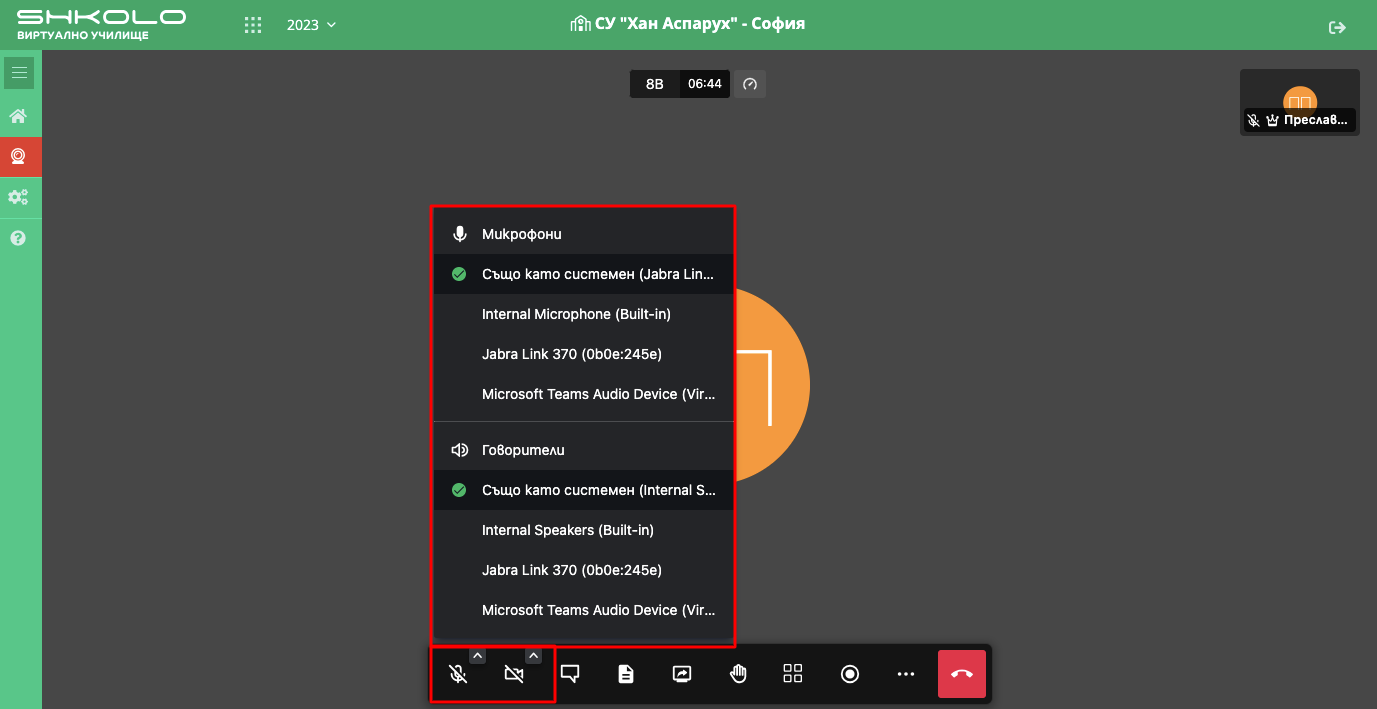Expand video options chevron above camera
Image resolution: width=1377 pixels, height=709 pixels.
pos(534,656)
